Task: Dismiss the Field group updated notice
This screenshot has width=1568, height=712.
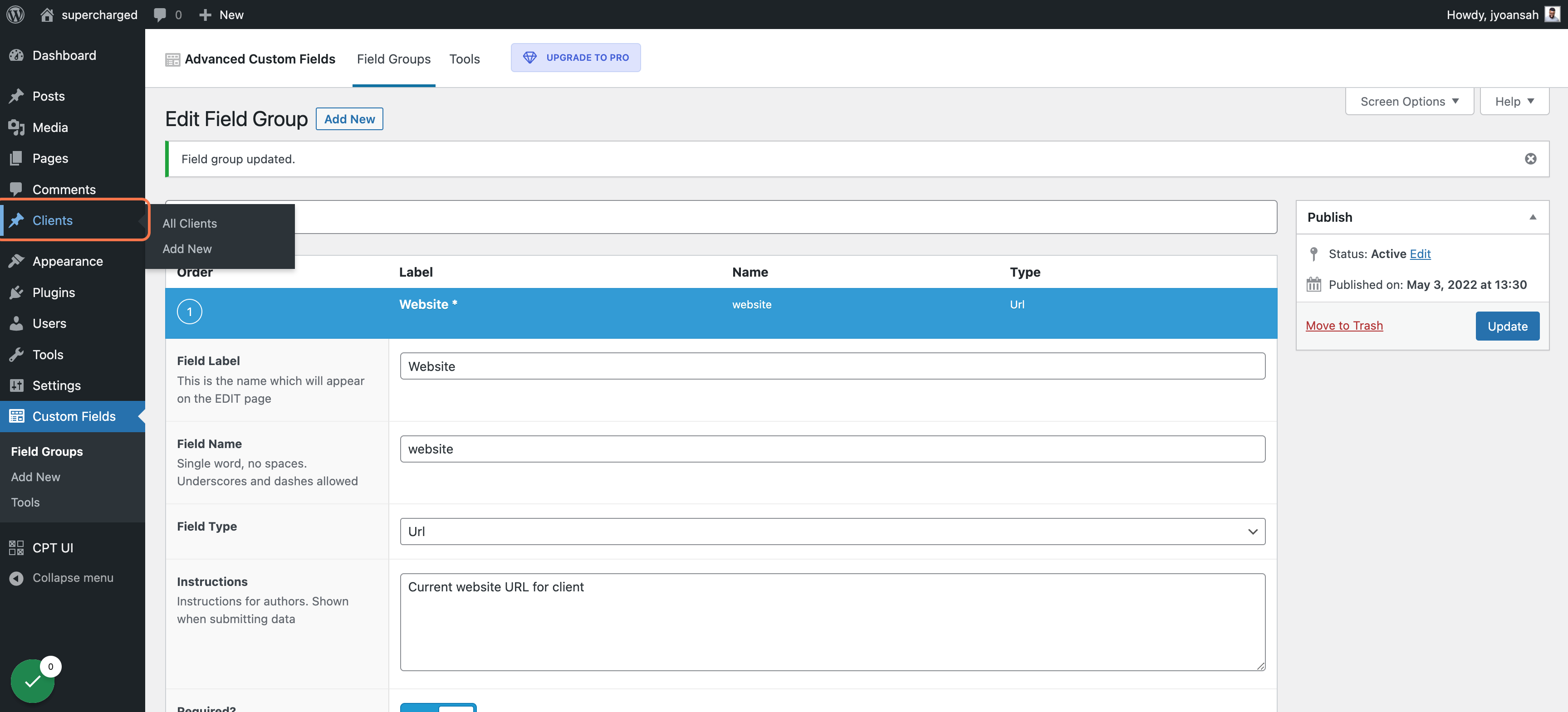Action: [1530, 159]
